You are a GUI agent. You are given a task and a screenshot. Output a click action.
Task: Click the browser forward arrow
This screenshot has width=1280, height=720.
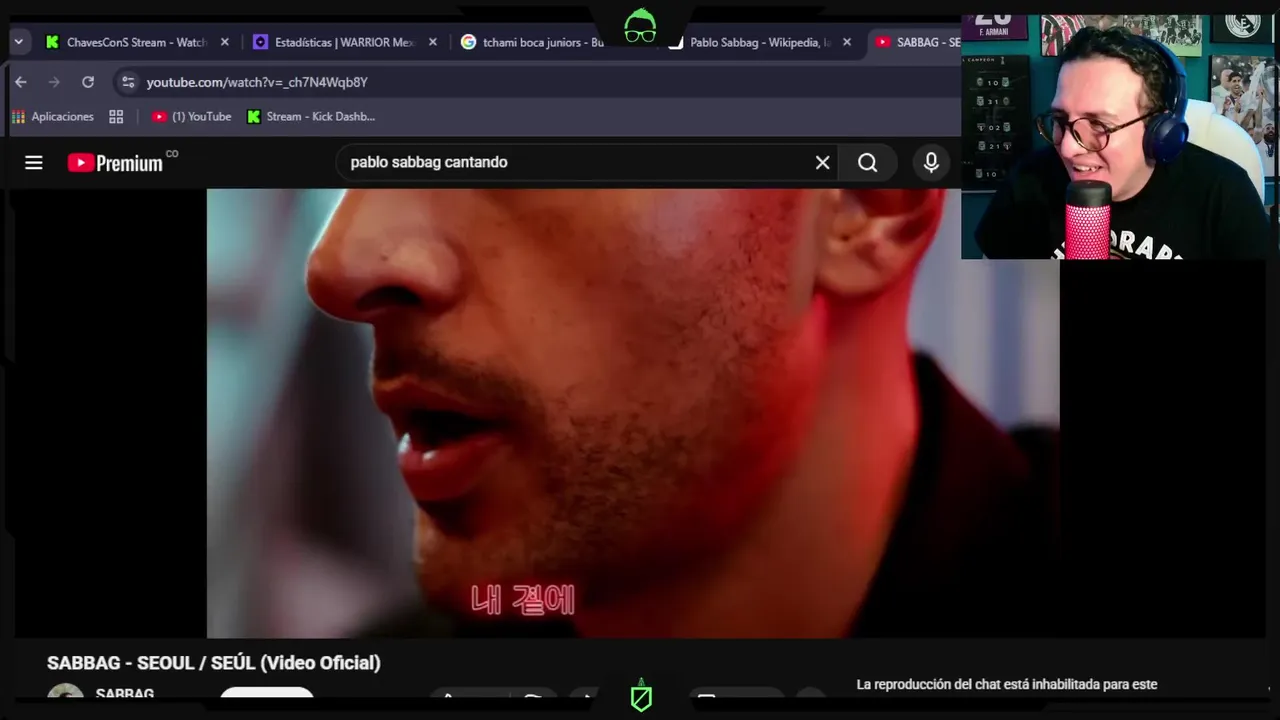pyautogui.click(x=54, y=82)
